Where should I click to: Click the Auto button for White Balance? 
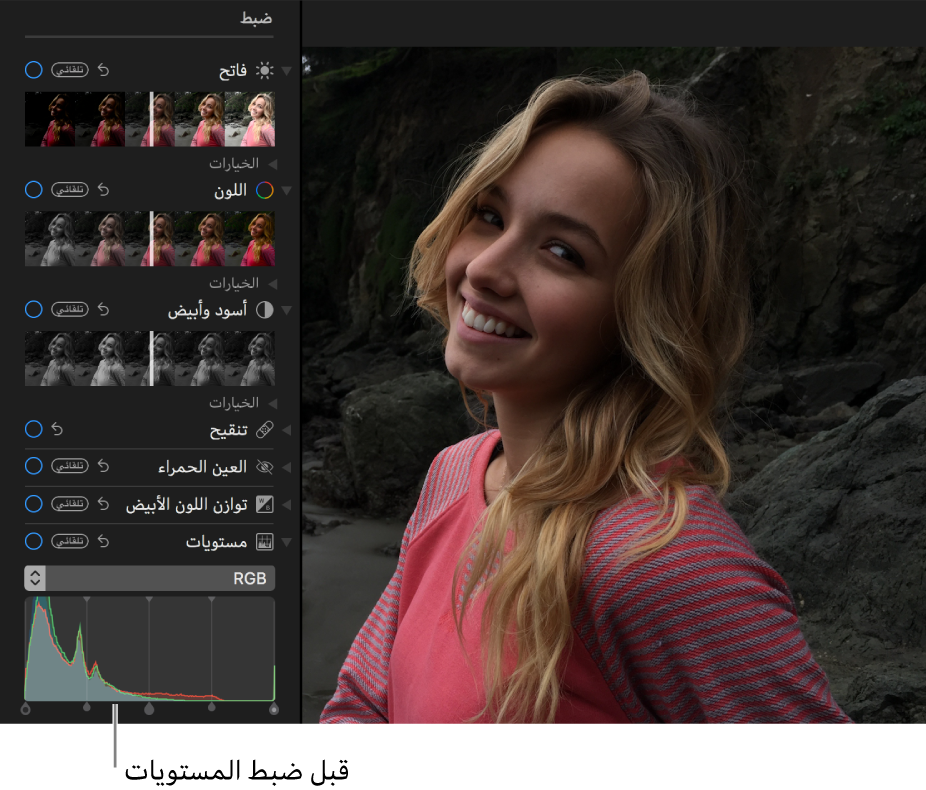[x=70, y=505]
